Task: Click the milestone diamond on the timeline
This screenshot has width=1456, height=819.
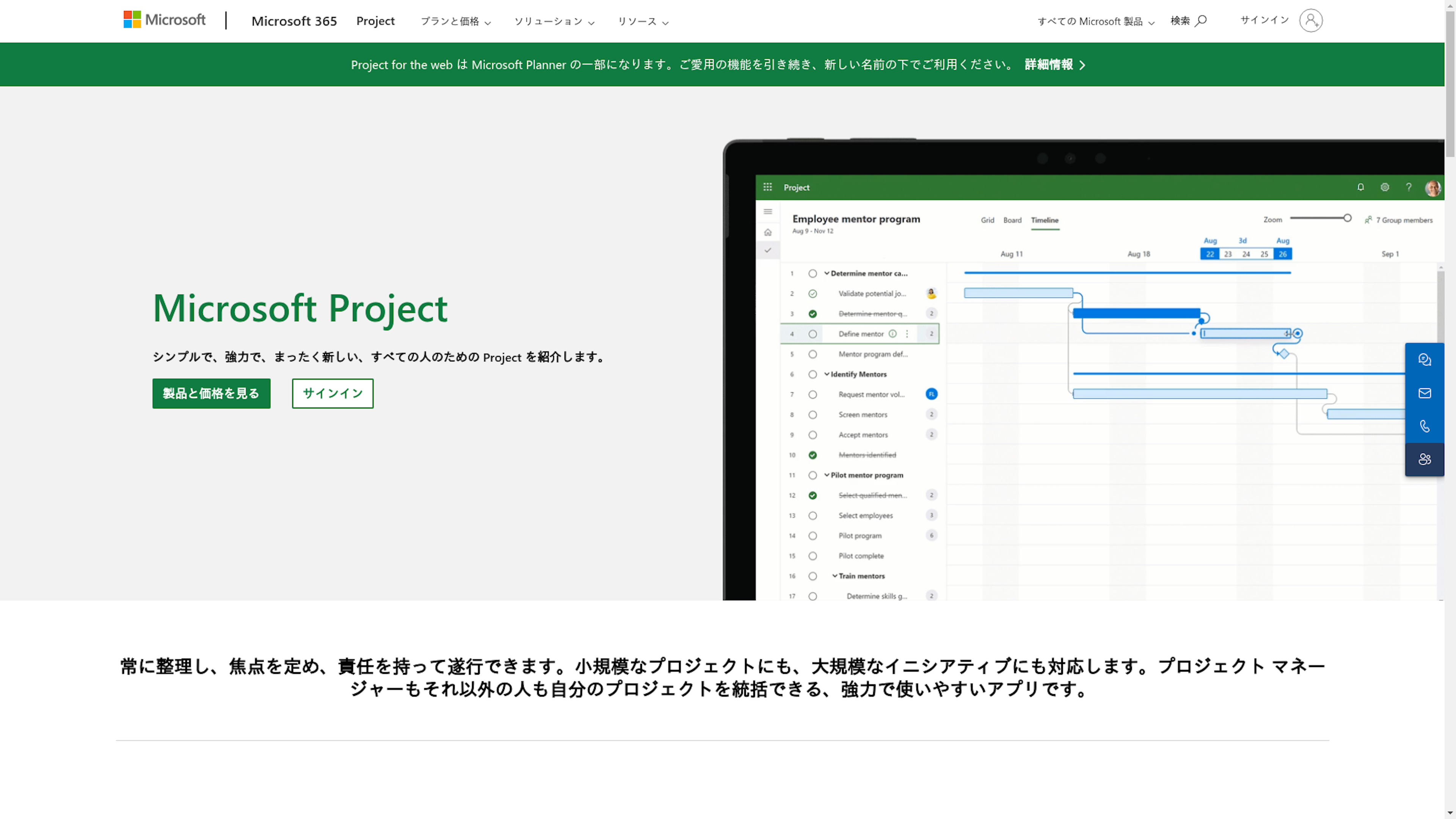Action: point(1284,354)
